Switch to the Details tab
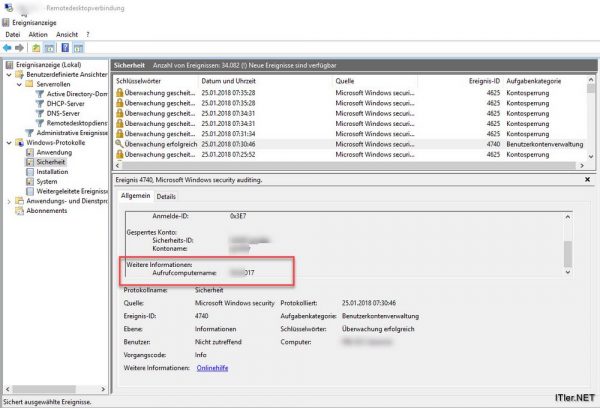Image resolution: width=600 pixels, height=408 pixels. pyautogui.click(x=166, y=196)
